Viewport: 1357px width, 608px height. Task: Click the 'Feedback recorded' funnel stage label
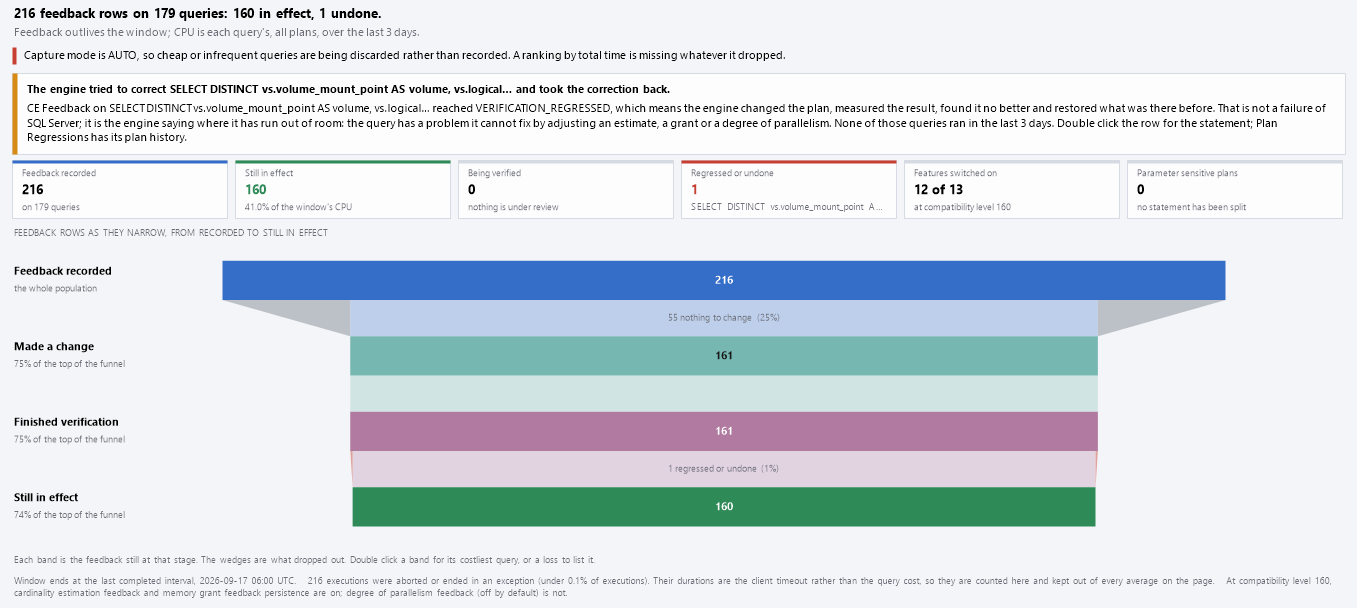tap(63, 271)
